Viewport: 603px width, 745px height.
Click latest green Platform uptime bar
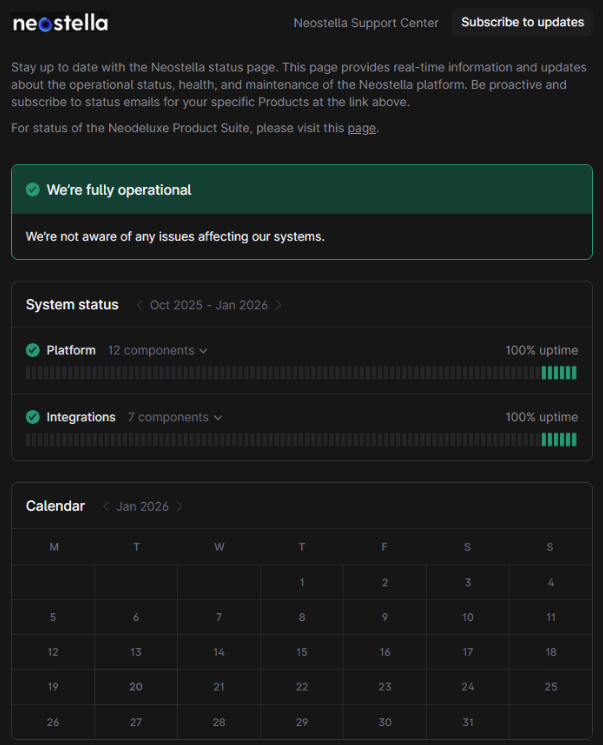click(574, 372)
